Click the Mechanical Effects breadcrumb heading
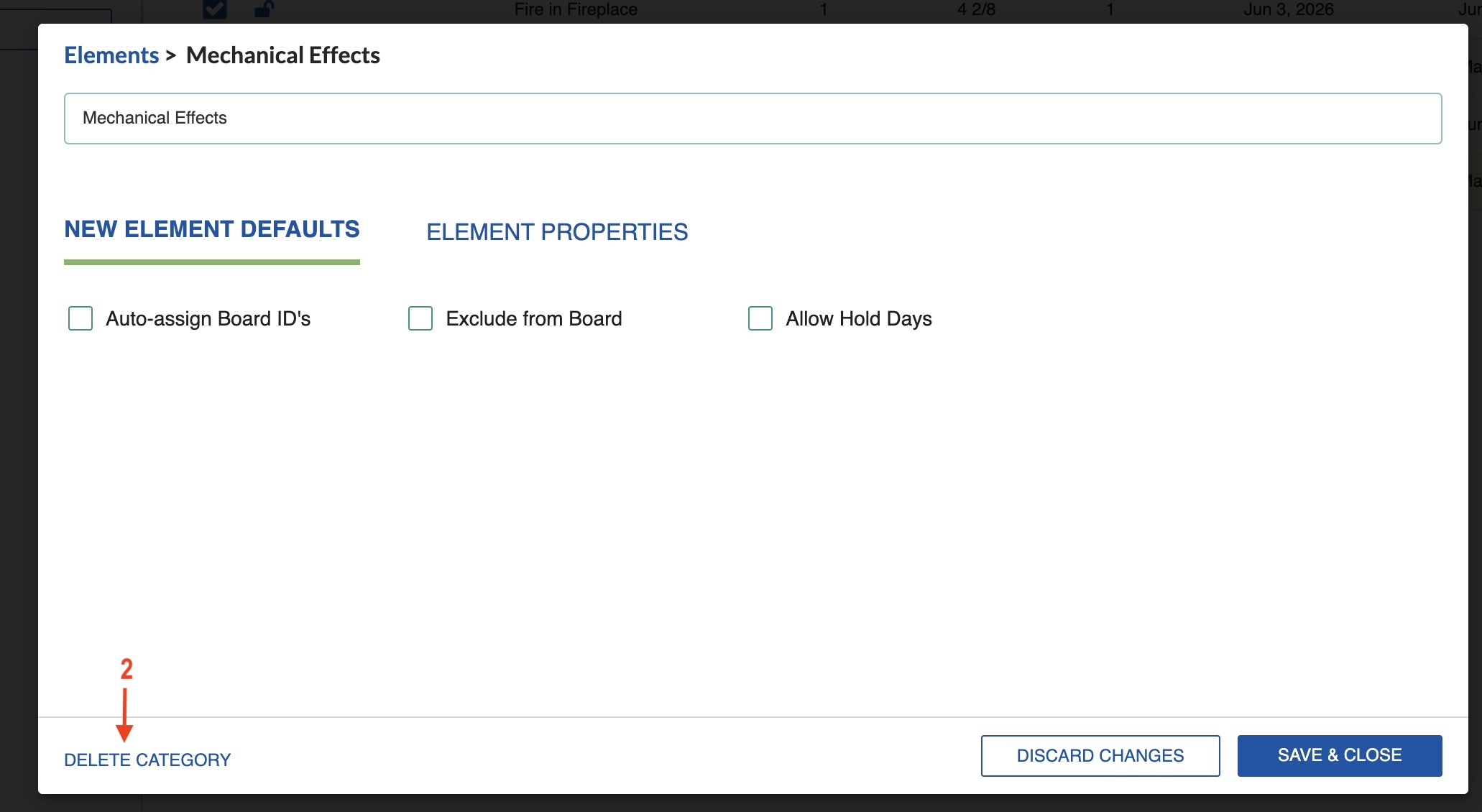The height and width of the screenshot is (812, 1482). [282, 55]
